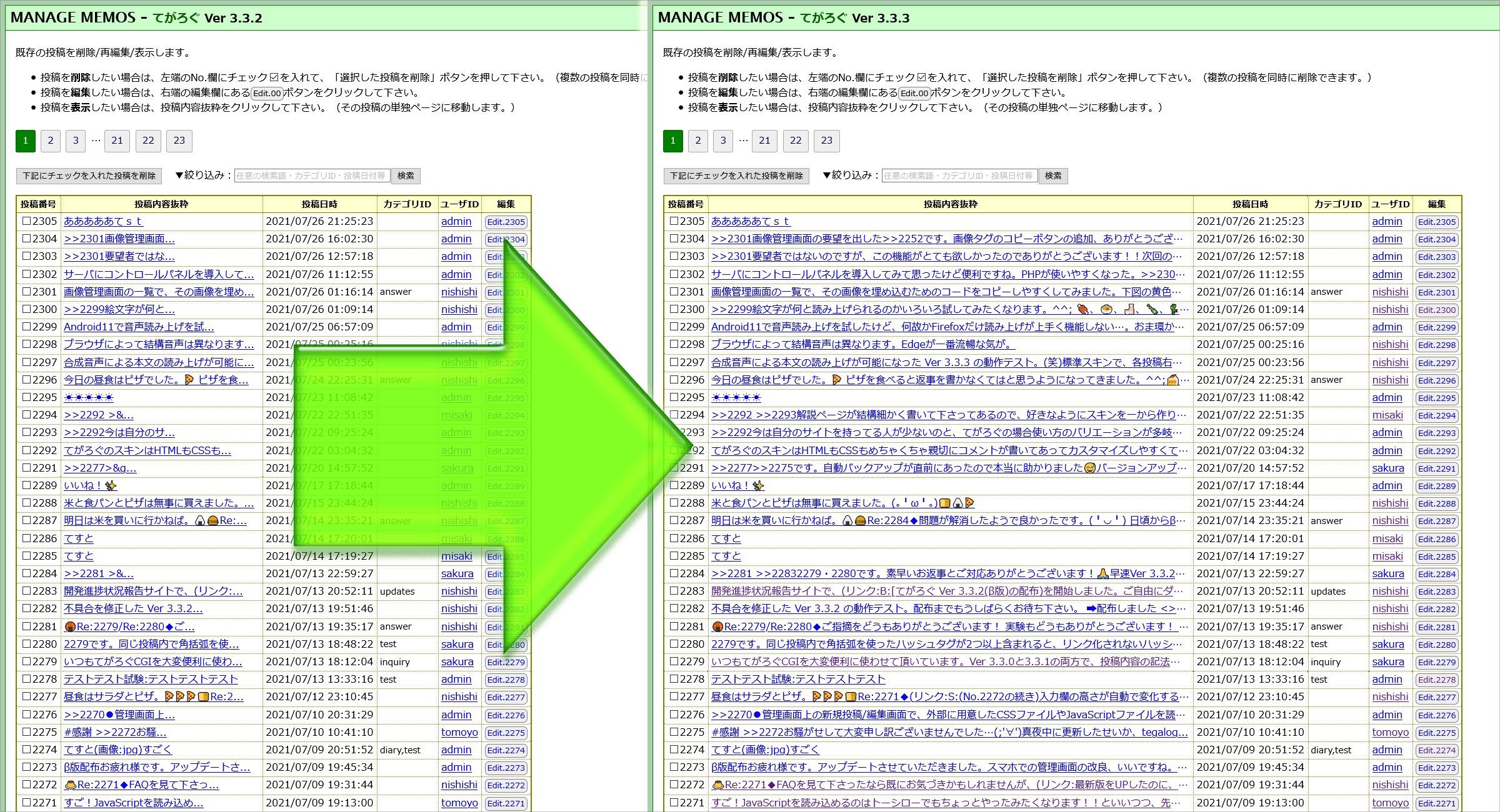Open post 2286 てすと excerpt in right panel
The width and height of the screenshot is (1500, 812).
click(726, 538)
